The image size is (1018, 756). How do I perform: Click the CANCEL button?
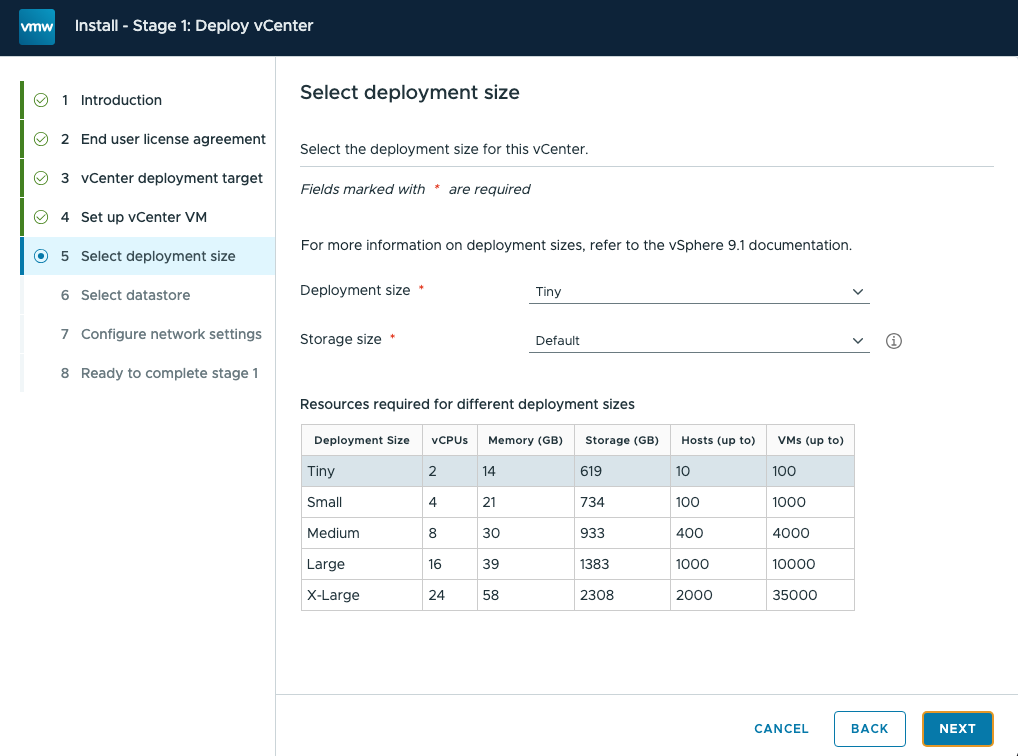tap(781, 729)
